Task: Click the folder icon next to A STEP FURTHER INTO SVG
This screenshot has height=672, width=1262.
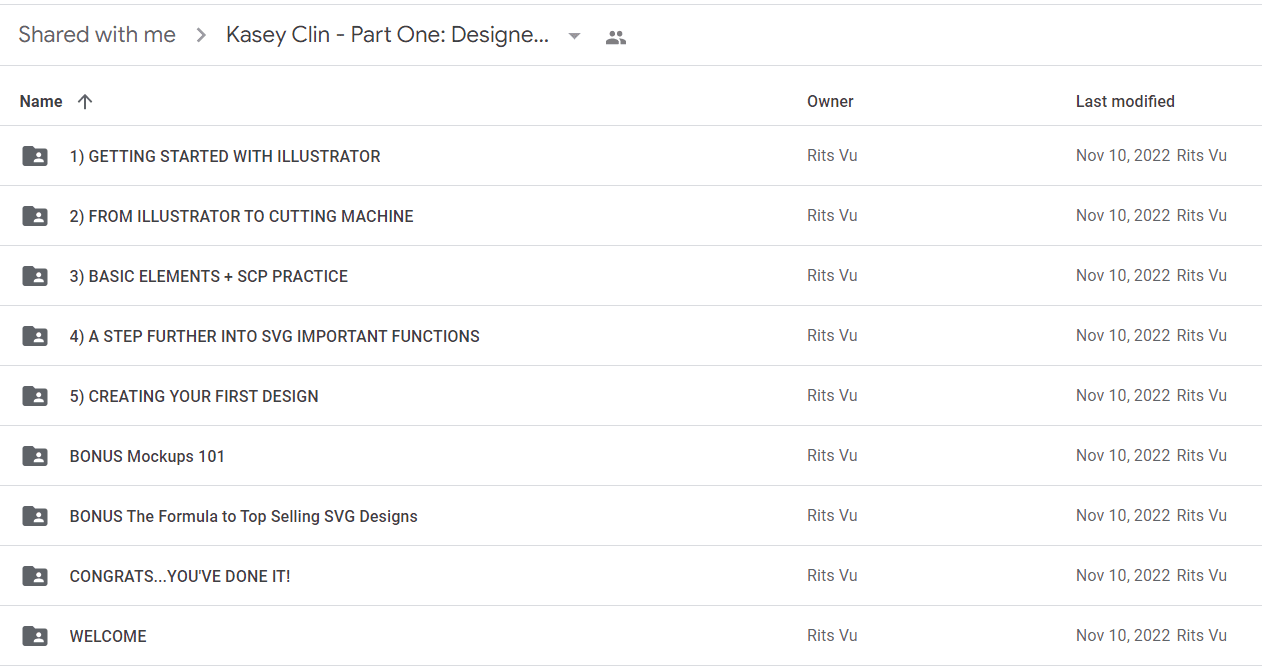Action: click(35, 336)
